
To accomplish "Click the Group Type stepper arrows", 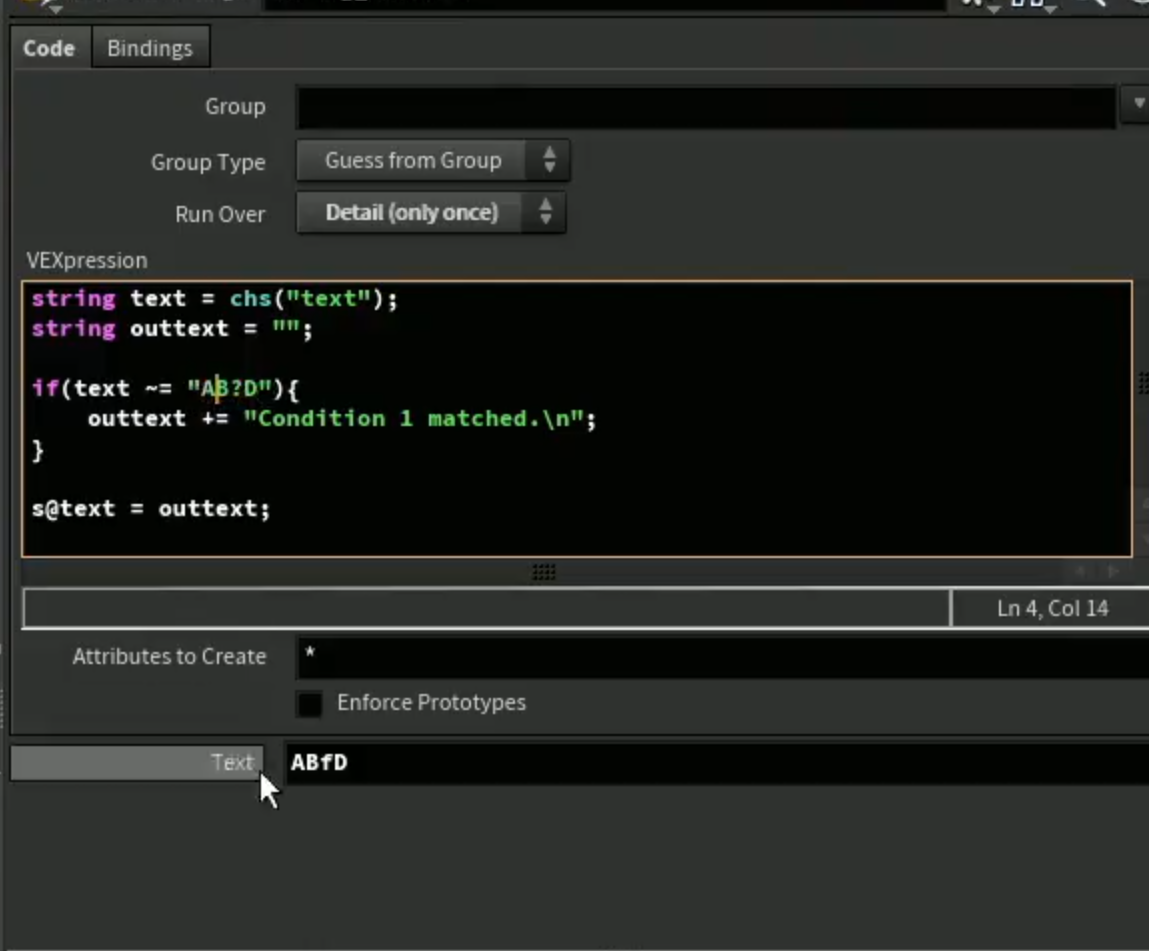I will coord(549,160).
